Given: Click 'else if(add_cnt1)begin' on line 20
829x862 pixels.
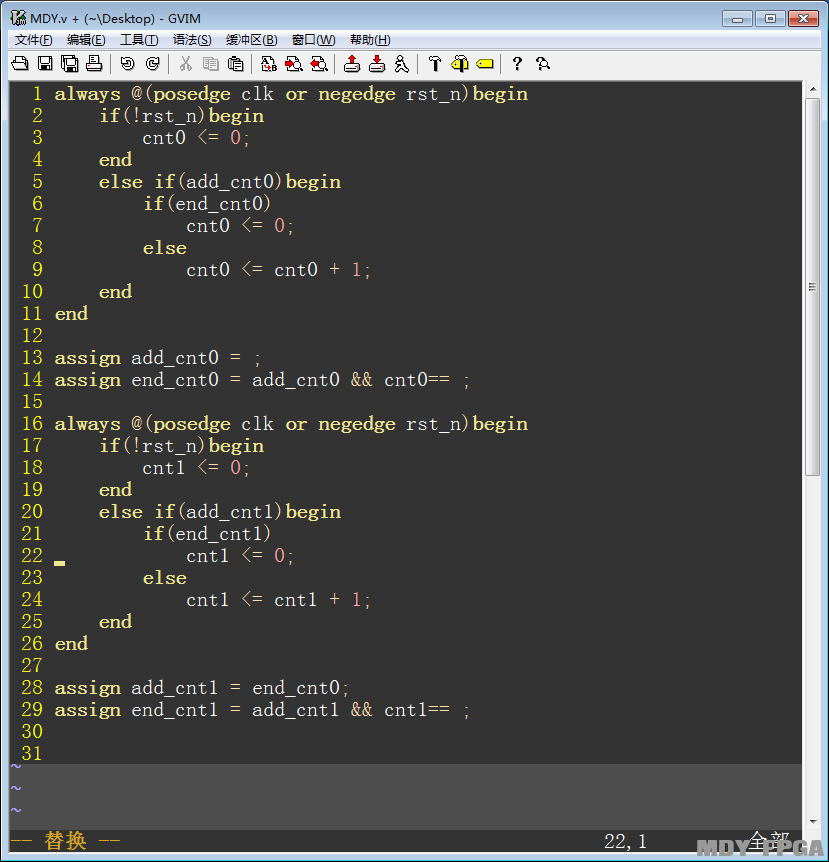Looking at the screenshot, I should pyautogui.click(x=220, y=512).
